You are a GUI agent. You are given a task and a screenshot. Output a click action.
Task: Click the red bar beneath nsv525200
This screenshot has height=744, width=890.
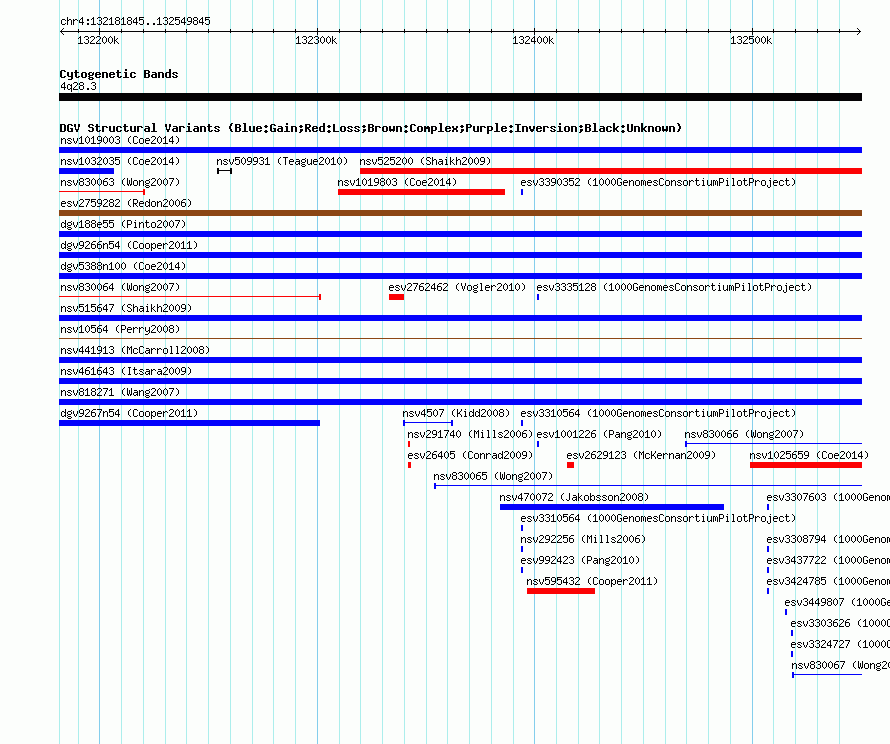[x=611, y=171]
